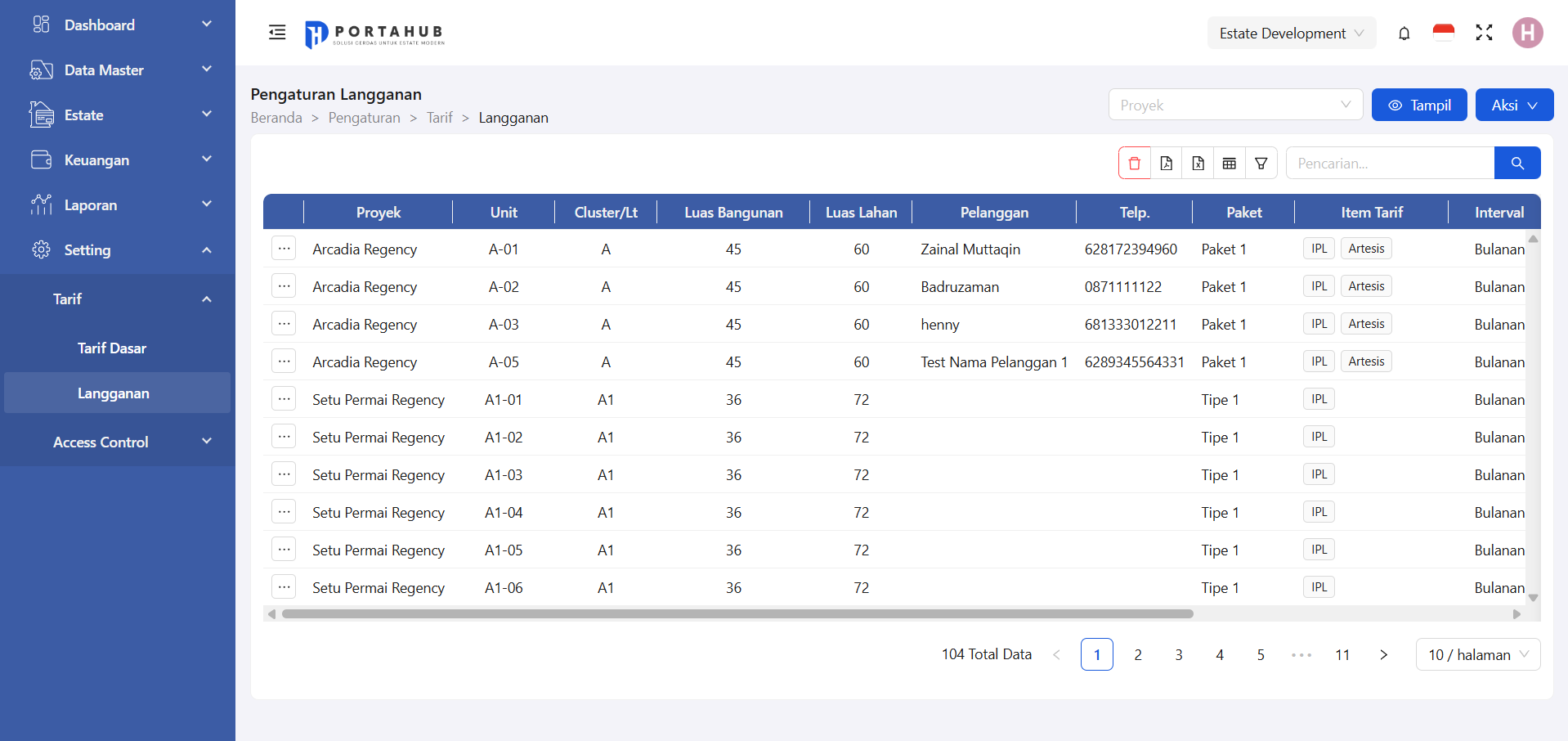Open row actions for unit A-01
This screenshot has width=1568, height=741.
pos(284,249)
